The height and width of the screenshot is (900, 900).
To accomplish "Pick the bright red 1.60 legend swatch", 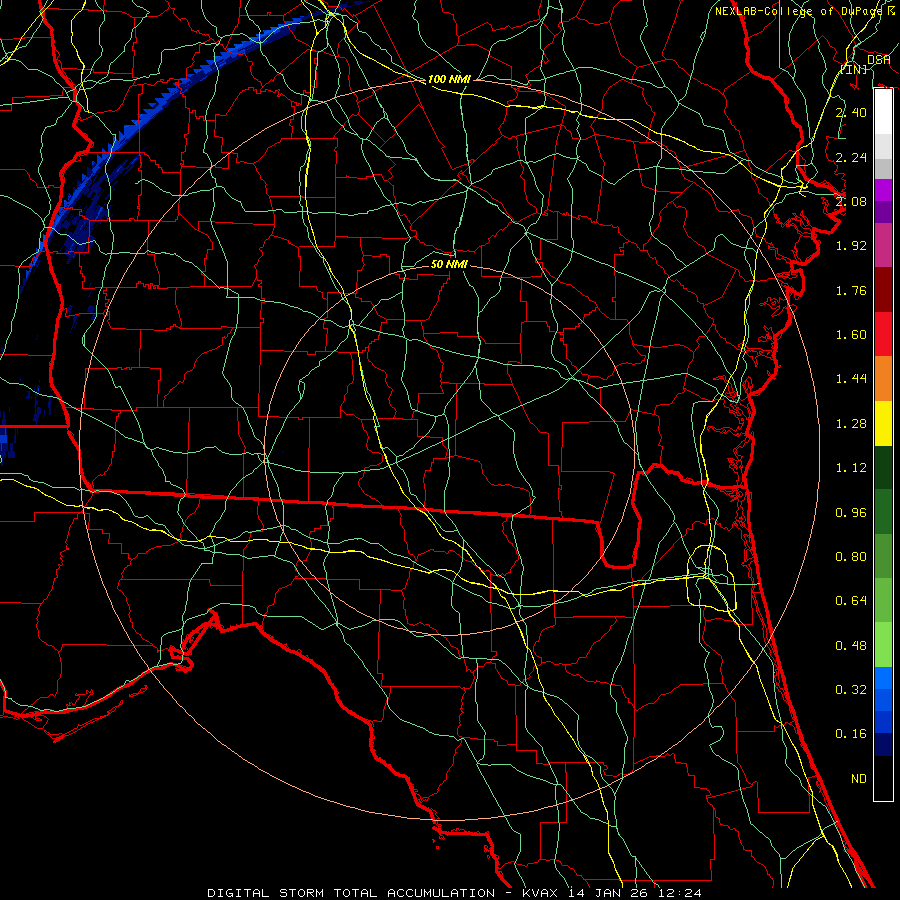I will pos(883,334).
